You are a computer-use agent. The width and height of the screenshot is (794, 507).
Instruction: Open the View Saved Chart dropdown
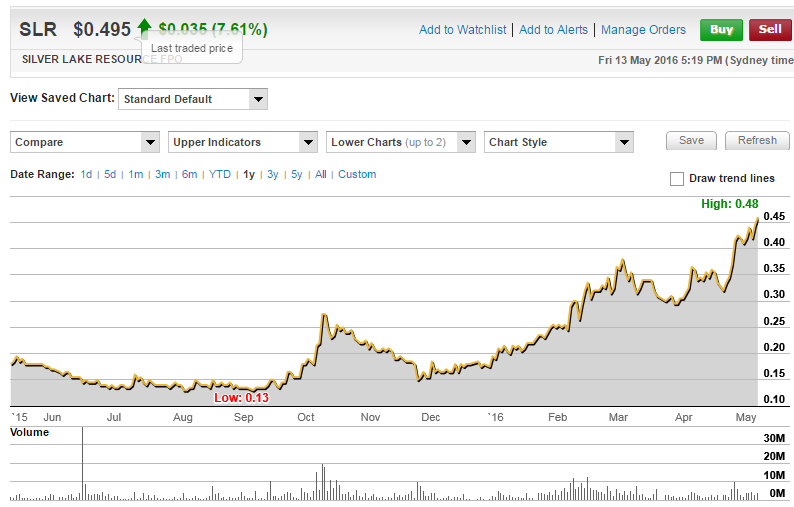193,99
